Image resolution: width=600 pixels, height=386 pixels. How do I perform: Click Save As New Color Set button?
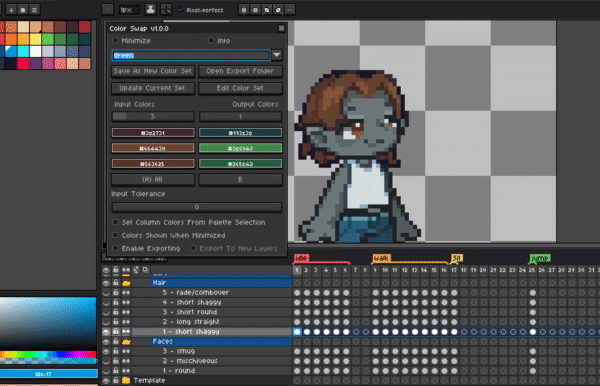153,71
